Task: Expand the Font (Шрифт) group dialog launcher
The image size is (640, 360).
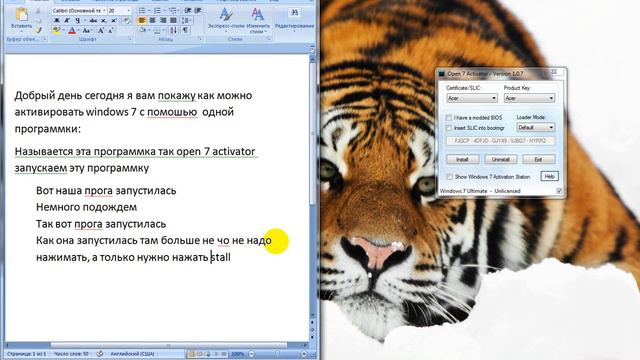Action: pyautogui.click(x=130, y=39)
